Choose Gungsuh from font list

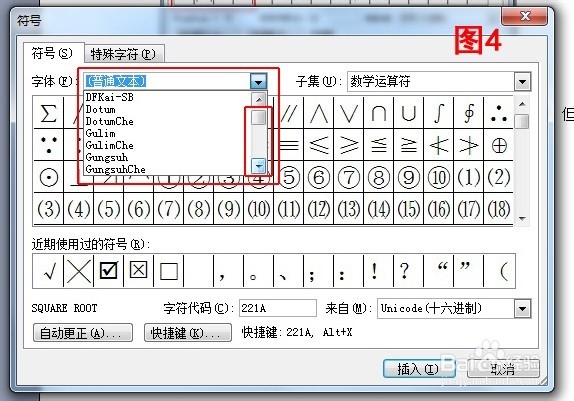[167, 157]
